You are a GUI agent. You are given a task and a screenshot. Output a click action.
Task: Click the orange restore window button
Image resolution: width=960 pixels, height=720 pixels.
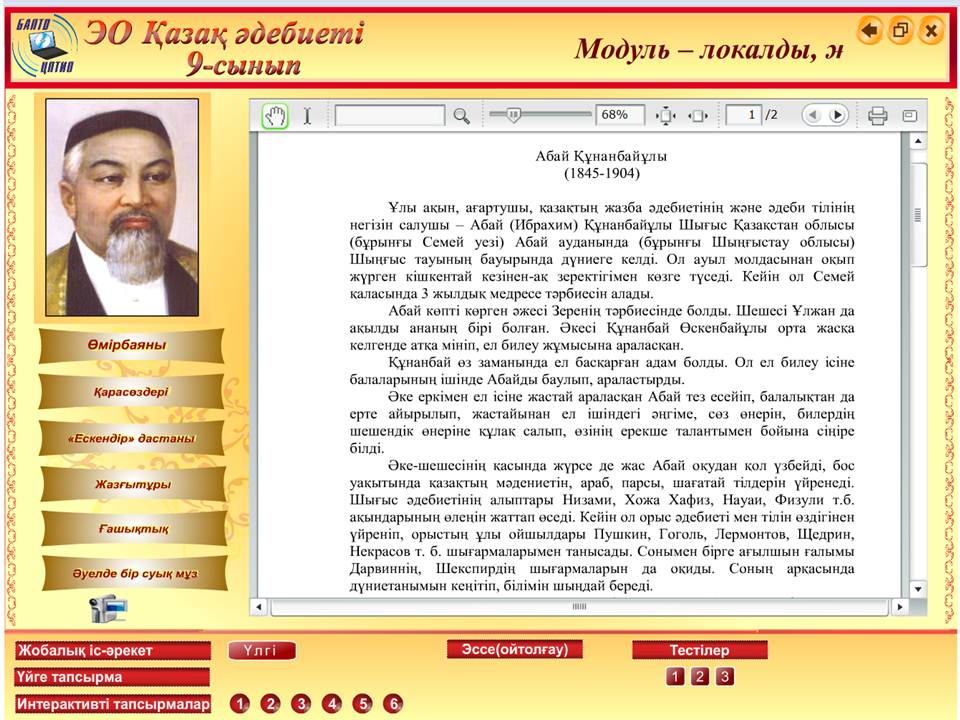[x=901, y=30]
